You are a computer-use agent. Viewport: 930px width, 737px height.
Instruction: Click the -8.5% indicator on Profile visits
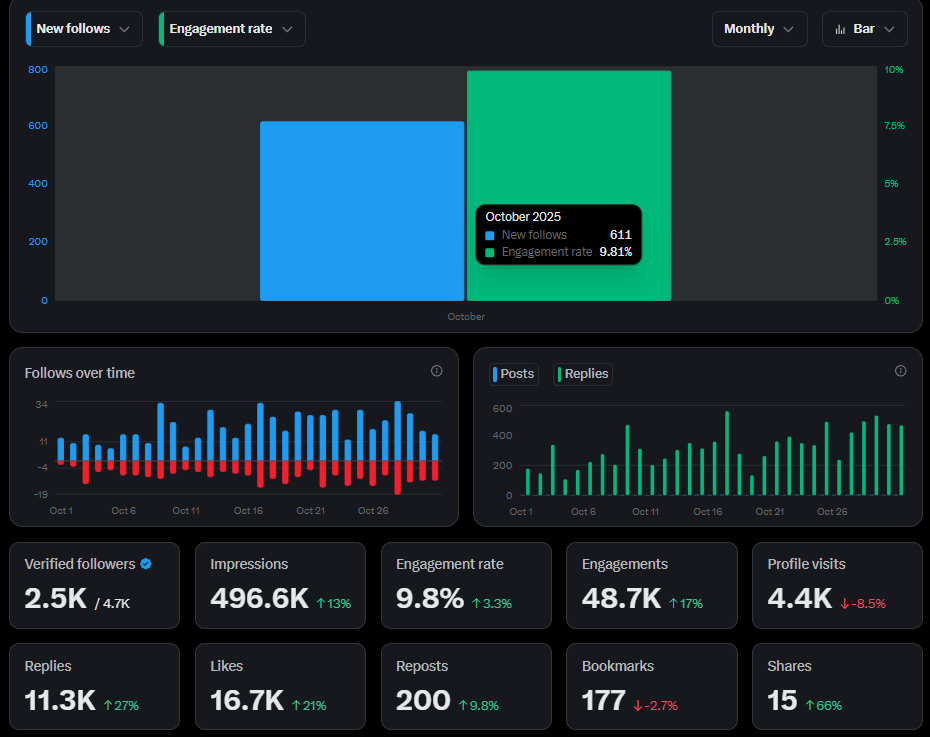(863, 604)
